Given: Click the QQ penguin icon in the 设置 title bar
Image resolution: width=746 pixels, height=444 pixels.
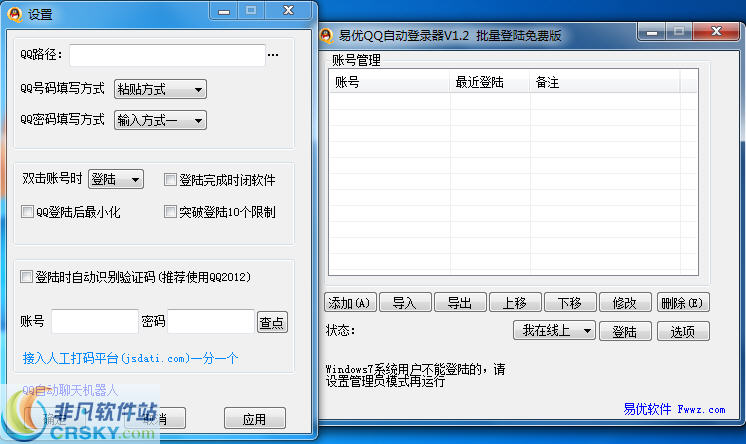Looking at the screenshot, I should [15, 14].
